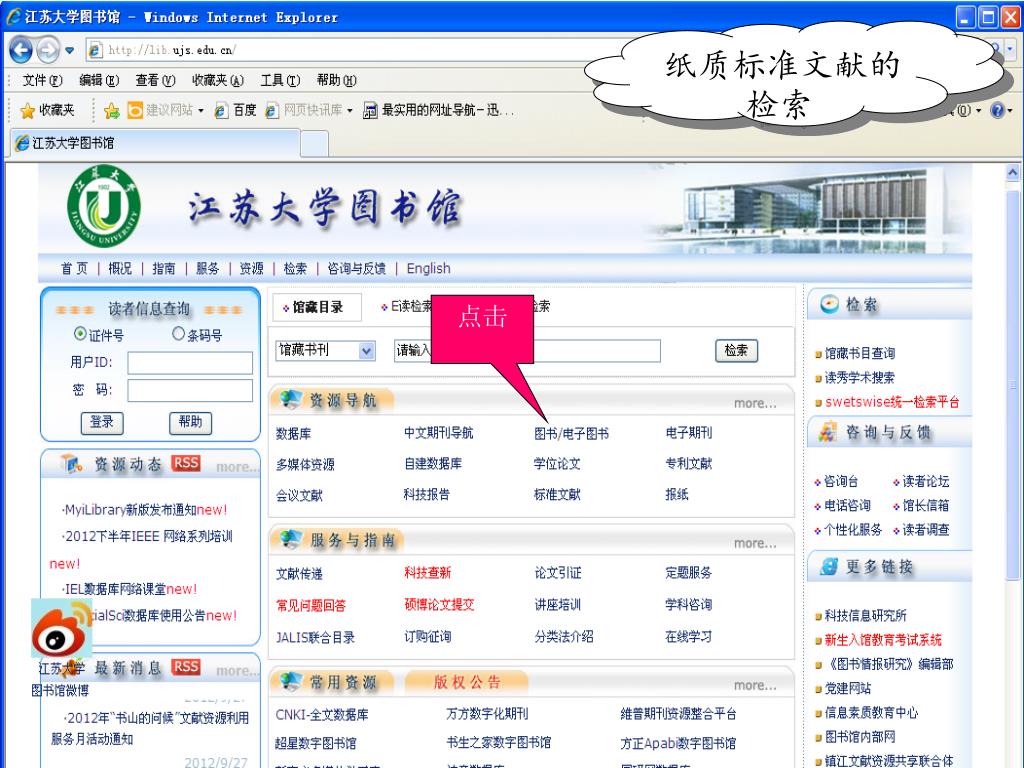Open the red 科技查新 link
The height and width of the screenshot is (768, 1024).
pyautogui.click(x=428, y=573)
